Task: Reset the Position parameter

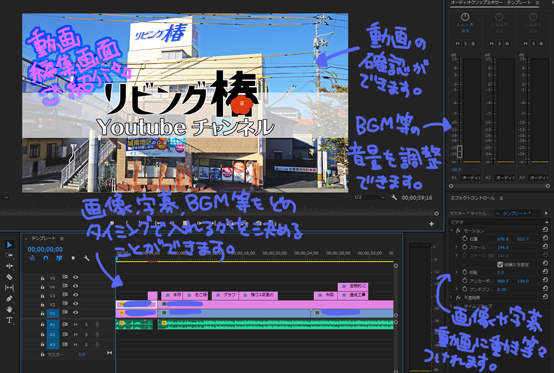Action: [545, 239]
